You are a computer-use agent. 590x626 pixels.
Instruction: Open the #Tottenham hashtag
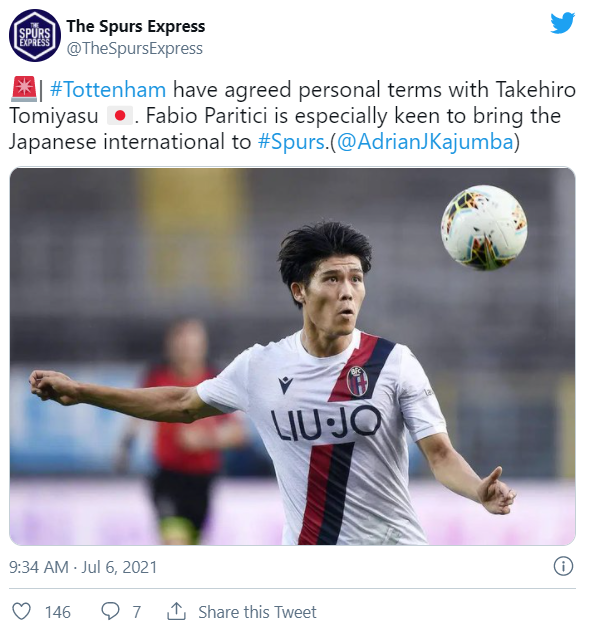(x=108, y=89)
